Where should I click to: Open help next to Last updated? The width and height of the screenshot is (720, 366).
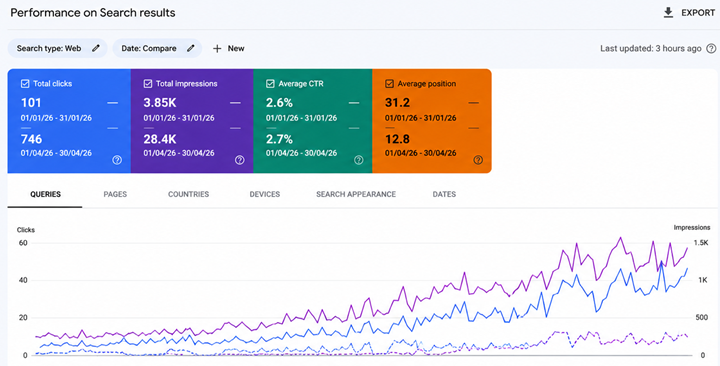click(x=711, y=48)
